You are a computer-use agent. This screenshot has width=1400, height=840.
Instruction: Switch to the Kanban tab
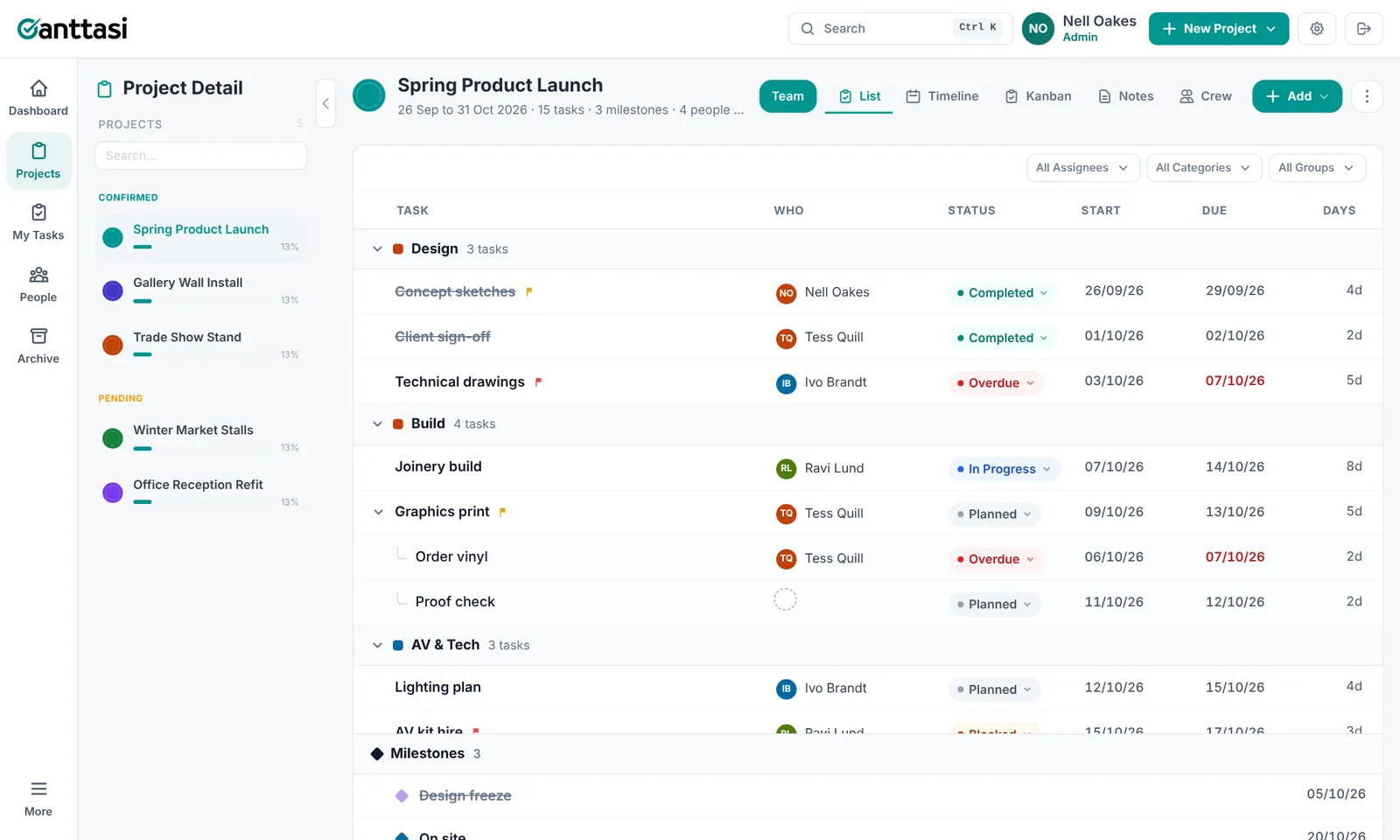pyautogui.click(x=1038, y=96)
